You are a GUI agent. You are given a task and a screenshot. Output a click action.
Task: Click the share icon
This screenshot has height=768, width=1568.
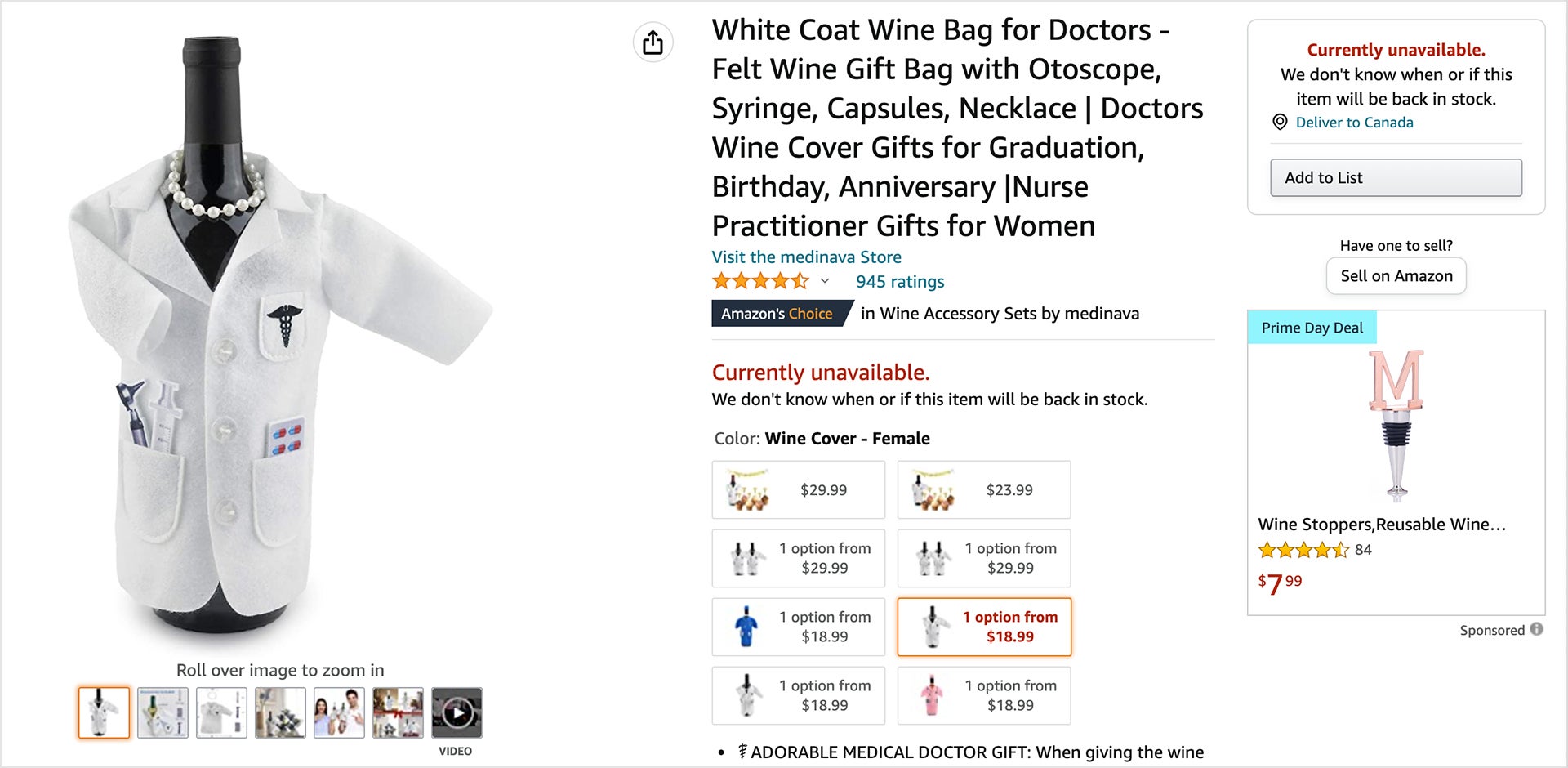tap(652, 42)
